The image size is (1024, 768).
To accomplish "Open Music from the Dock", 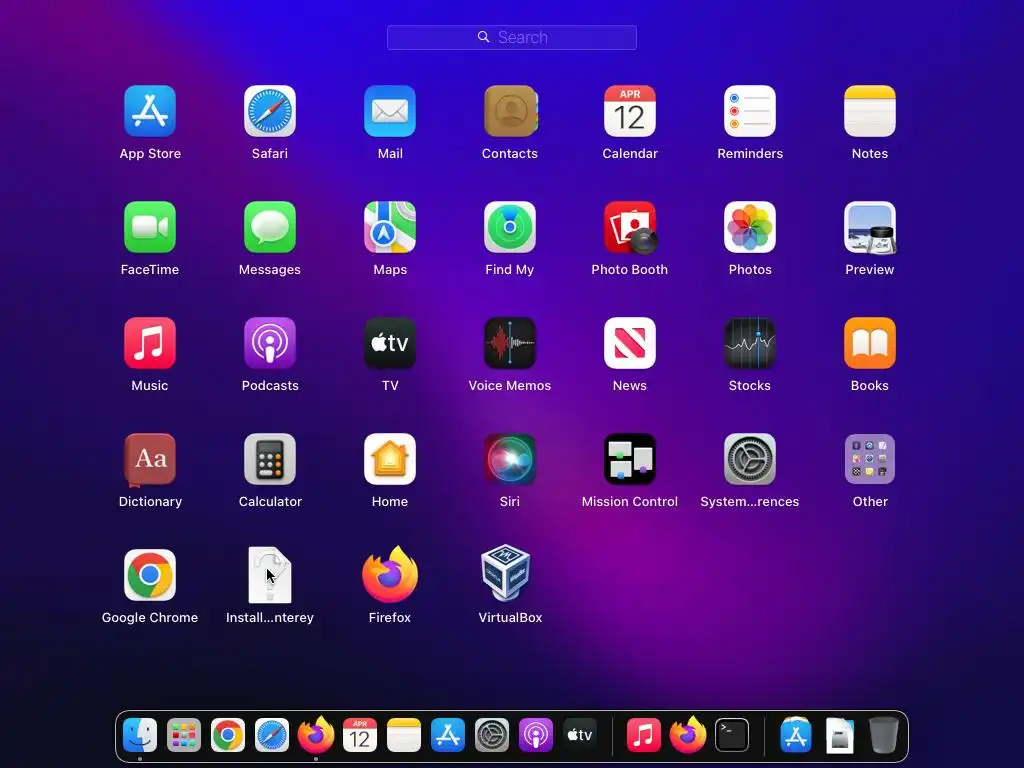I will coord(643,735).
